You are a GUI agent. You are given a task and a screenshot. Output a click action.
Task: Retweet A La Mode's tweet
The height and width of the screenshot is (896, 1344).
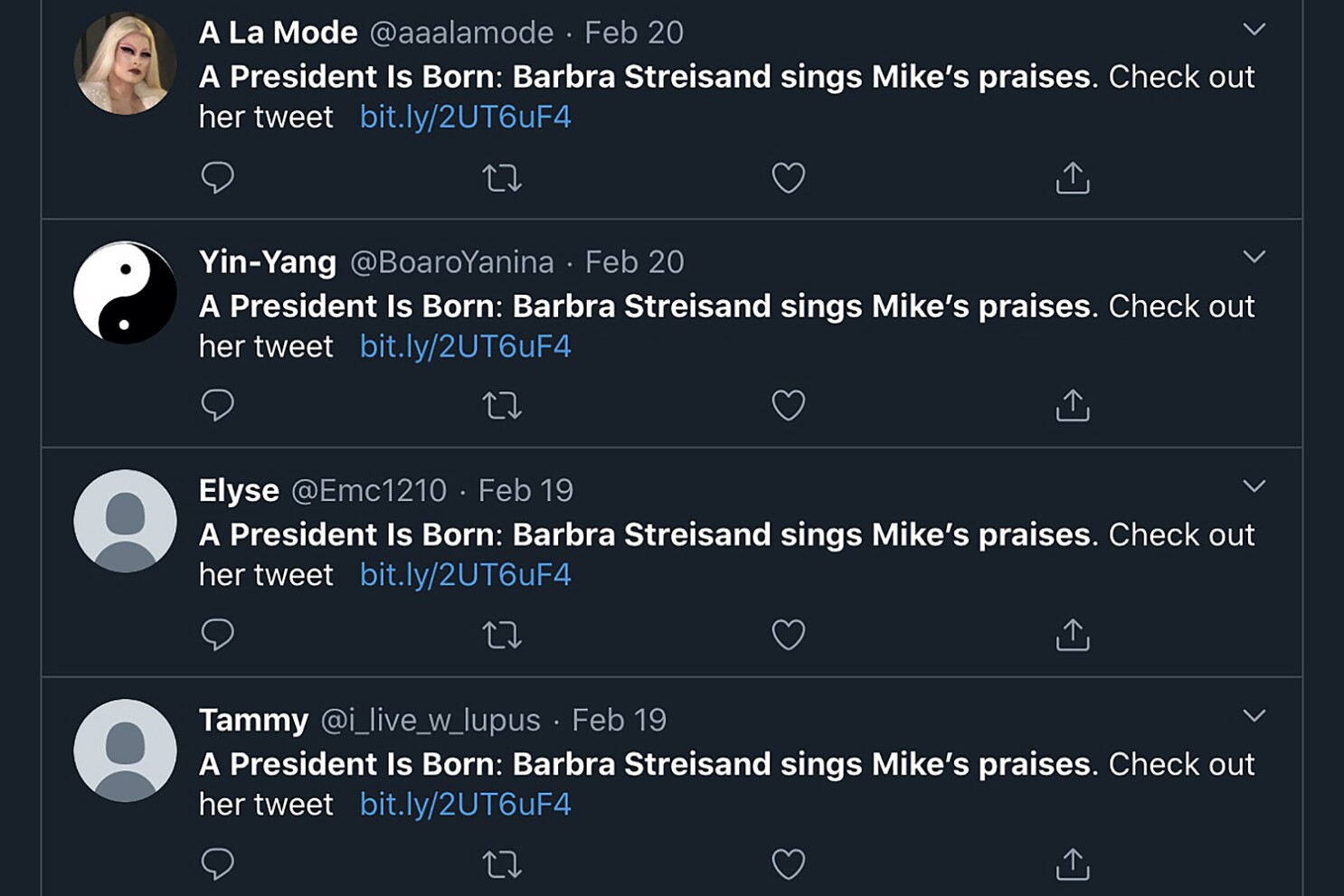coord(502,178)
